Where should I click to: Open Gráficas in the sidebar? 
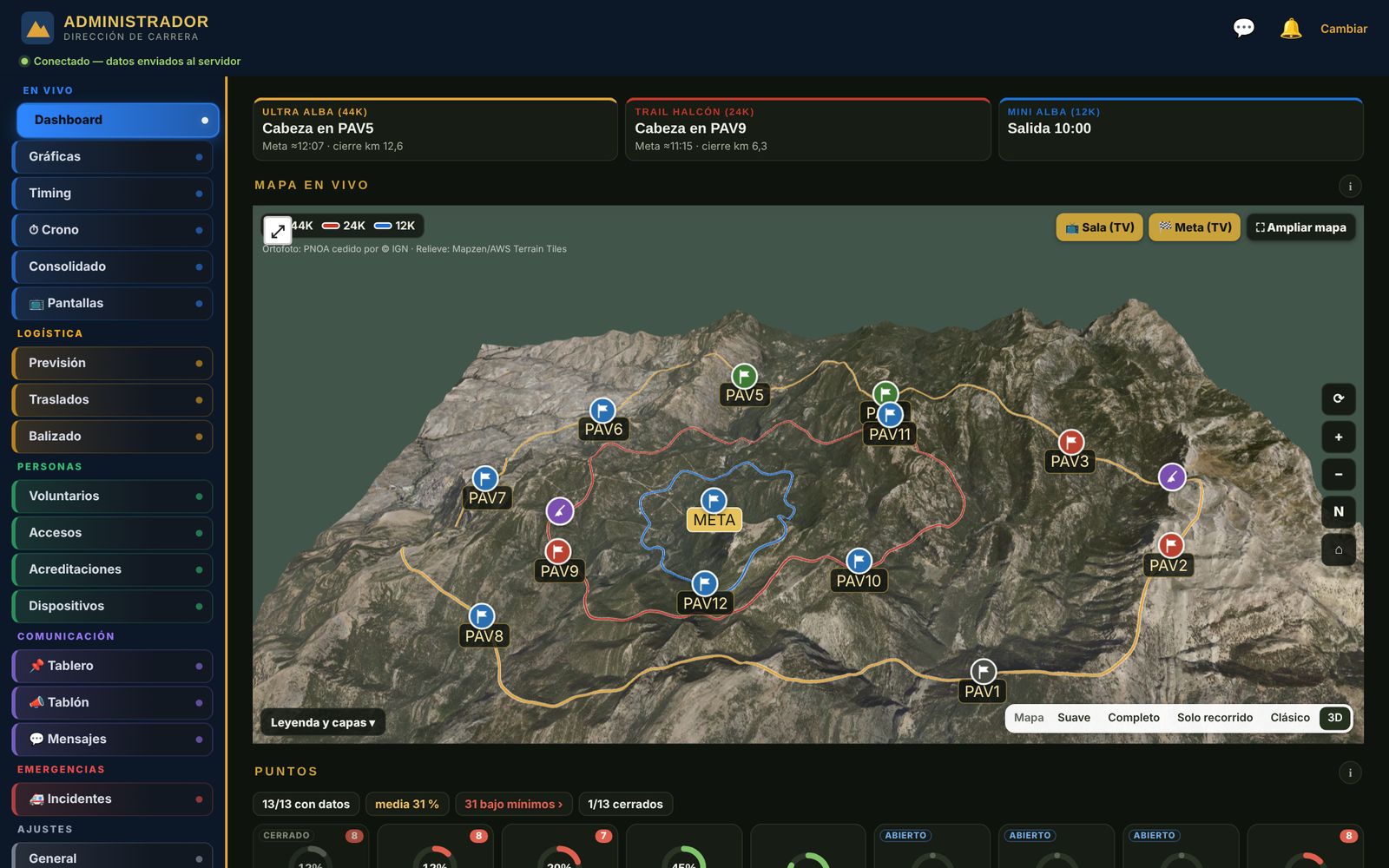coord(113,156)
